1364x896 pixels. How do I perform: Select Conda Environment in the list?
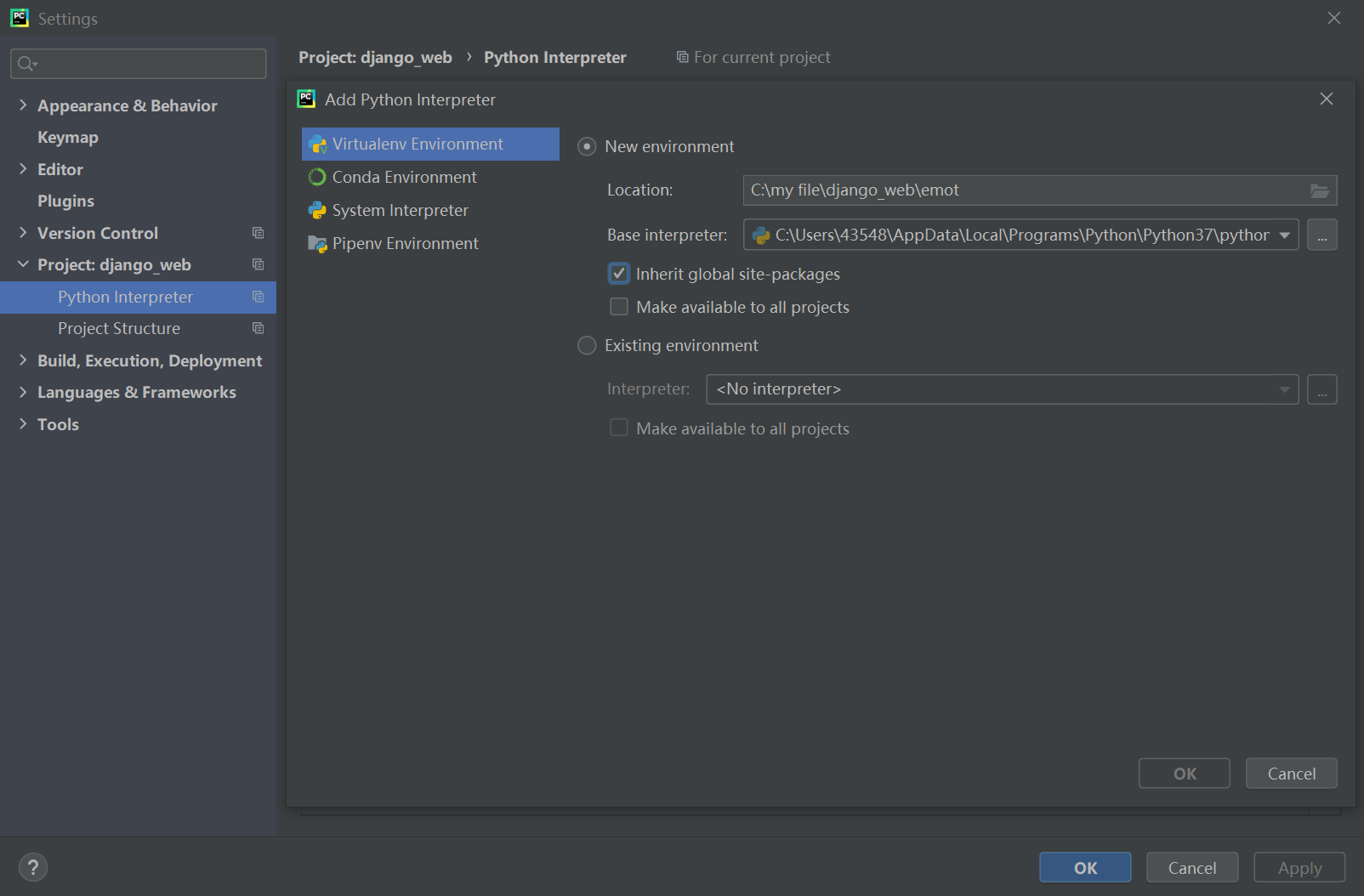pos(430,177)
